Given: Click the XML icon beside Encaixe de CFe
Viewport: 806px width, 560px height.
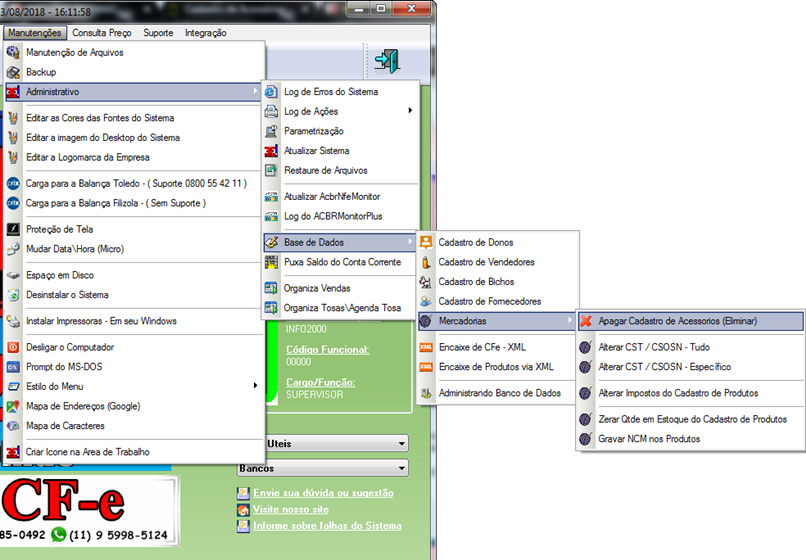Looking at the screenshot, I should point(426,347).
